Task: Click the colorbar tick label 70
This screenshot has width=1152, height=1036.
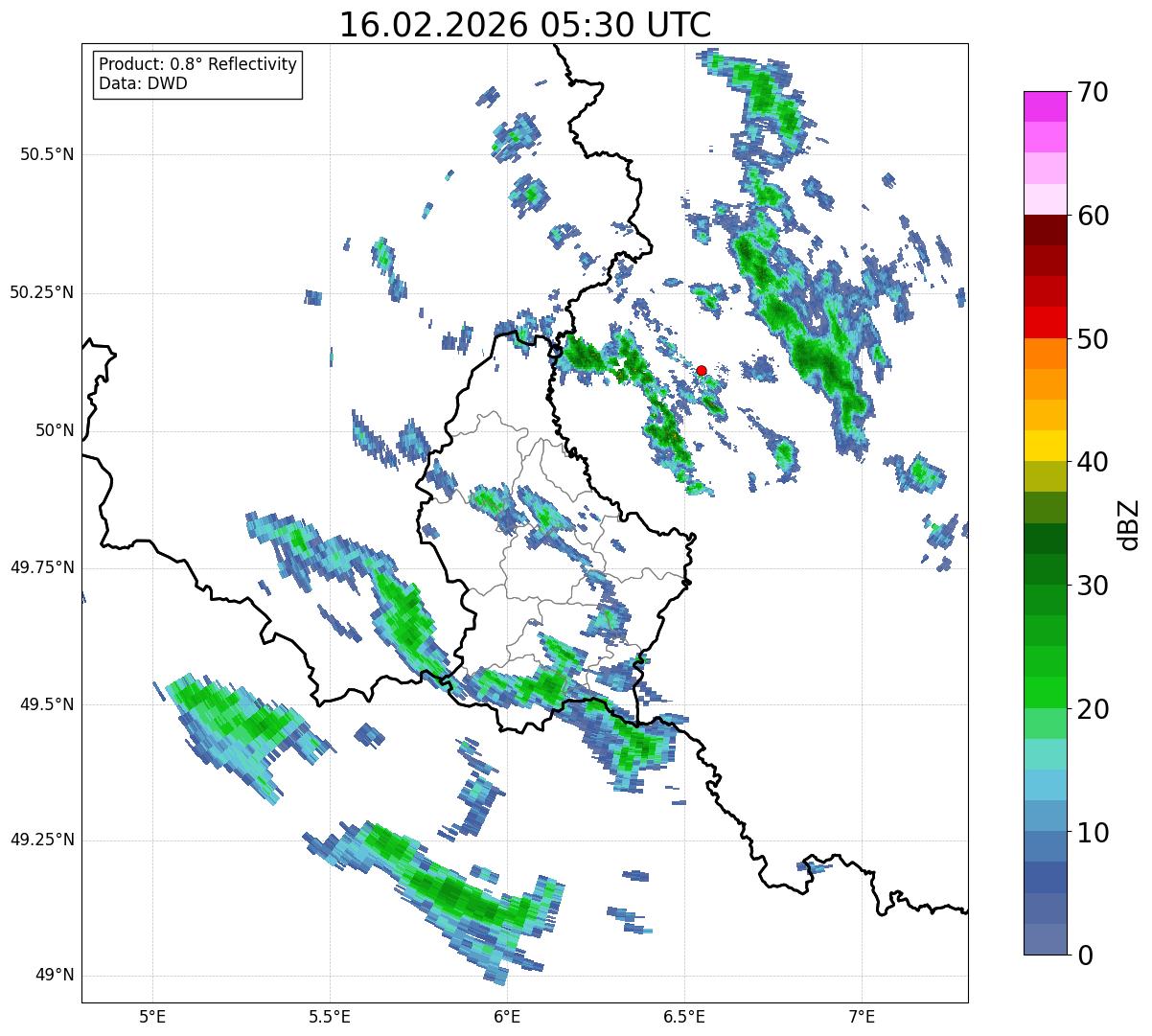Action: tap(1093, 92)
